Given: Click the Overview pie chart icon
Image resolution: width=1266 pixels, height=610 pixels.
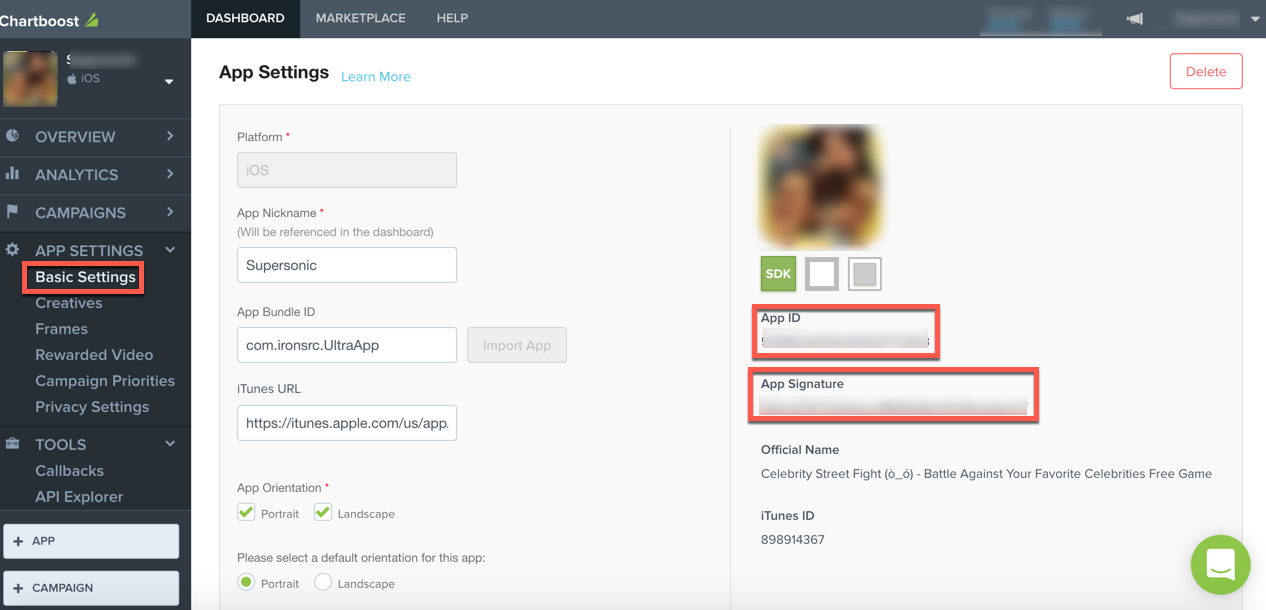Looking at the screenshot, I should (13, 136).
